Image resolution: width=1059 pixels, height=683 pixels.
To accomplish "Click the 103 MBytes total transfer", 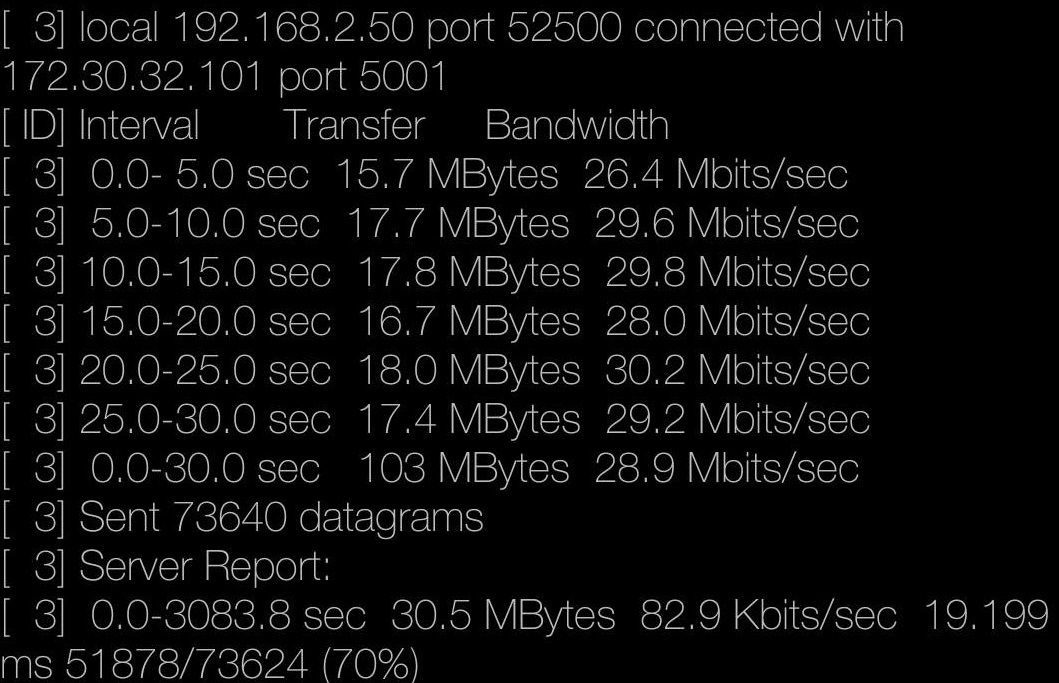I will coord(463,468).
